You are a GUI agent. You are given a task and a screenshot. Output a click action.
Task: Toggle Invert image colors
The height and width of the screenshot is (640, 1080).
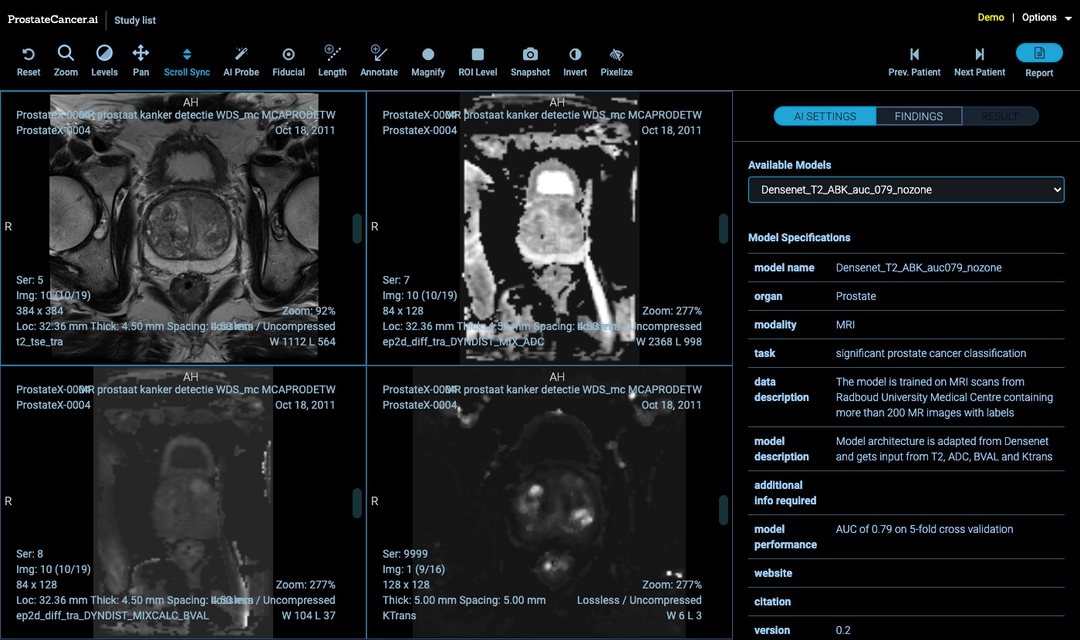click(x=575, y=55)
